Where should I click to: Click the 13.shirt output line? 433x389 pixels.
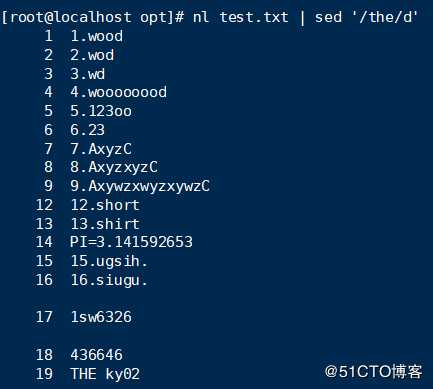coord(105,224)
